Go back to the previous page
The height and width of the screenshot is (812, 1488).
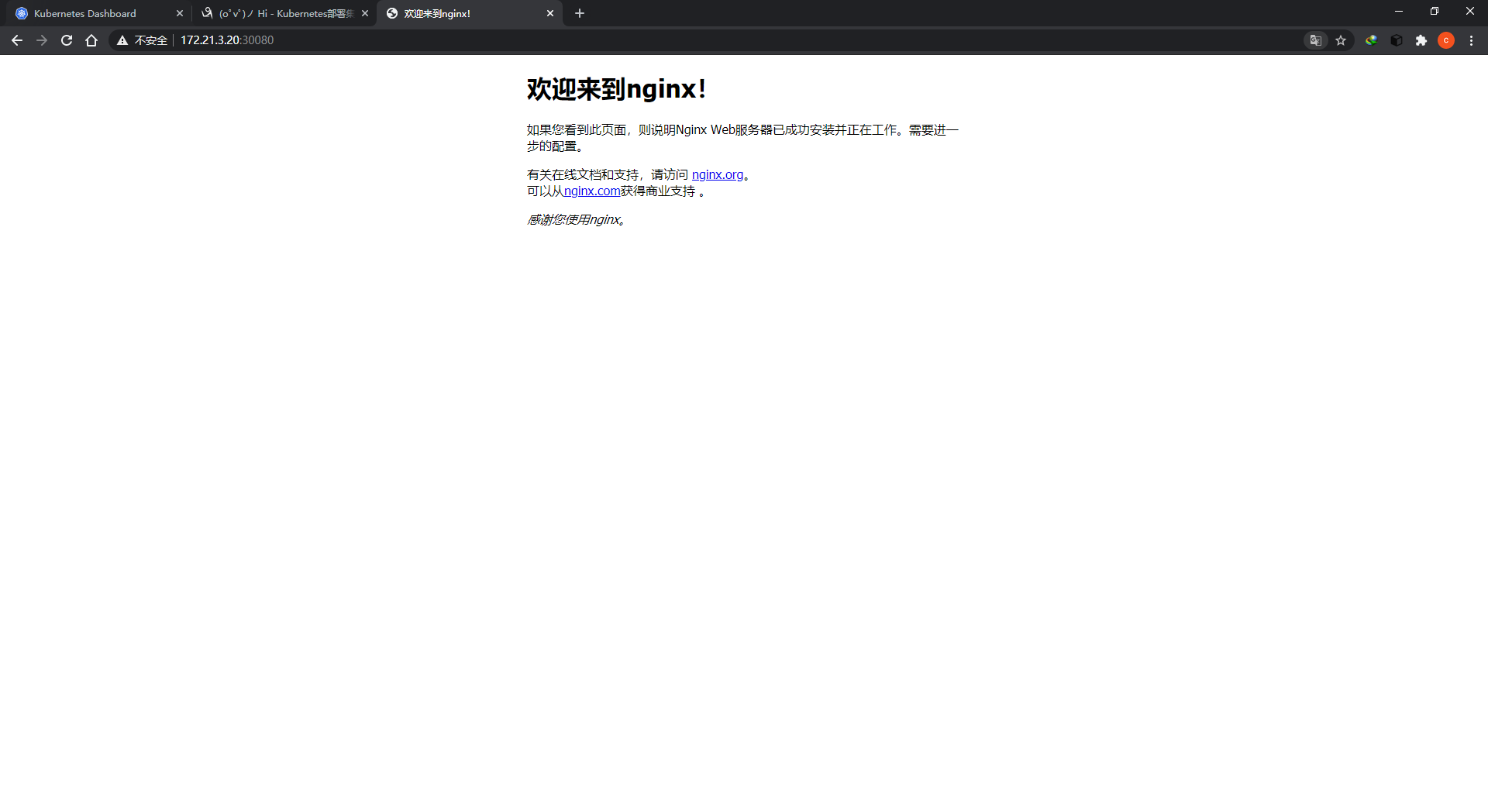tap(17, 40)
